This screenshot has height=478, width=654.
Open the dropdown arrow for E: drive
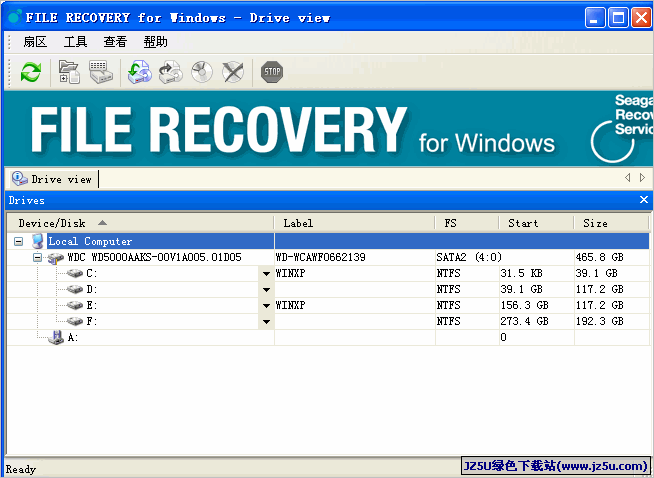coord(266,306)
